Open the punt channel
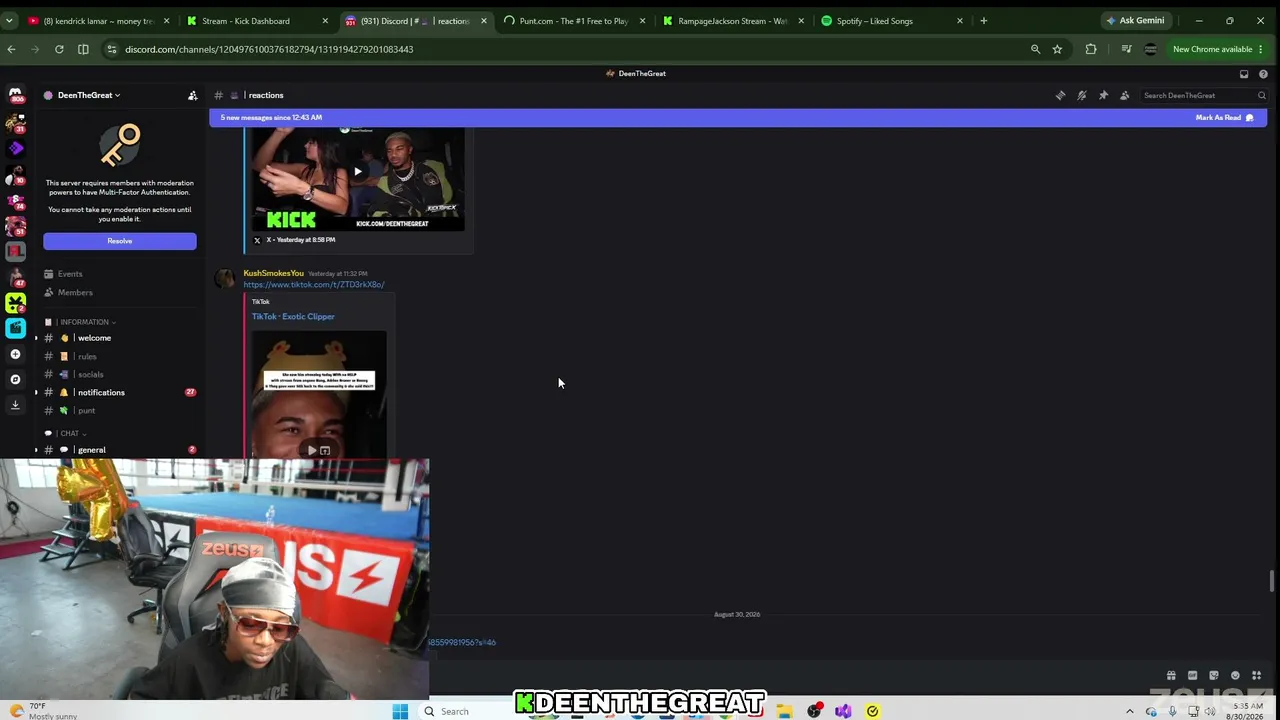The image size is (1280, 720). click(87, 411)
